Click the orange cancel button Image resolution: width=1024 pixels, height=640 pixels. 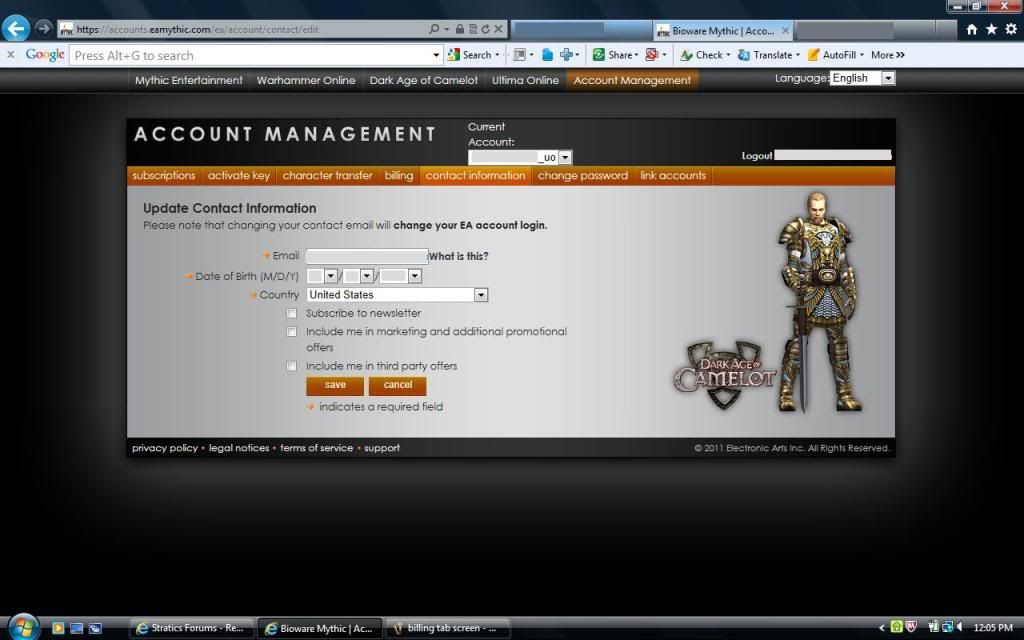click(x=398, y=385)
